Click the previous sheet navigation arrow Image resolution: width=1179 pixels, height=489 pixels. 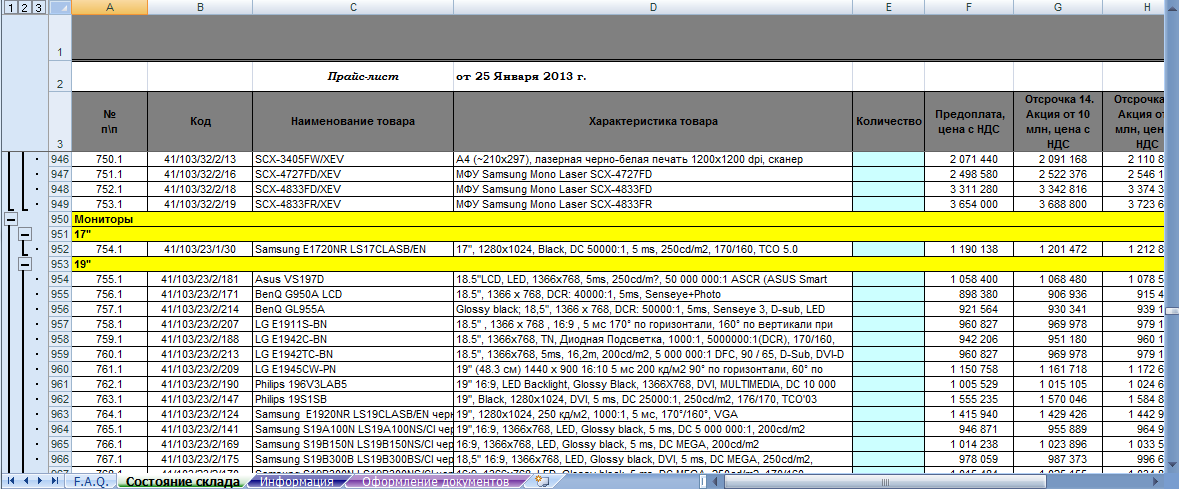pos(25,481)
